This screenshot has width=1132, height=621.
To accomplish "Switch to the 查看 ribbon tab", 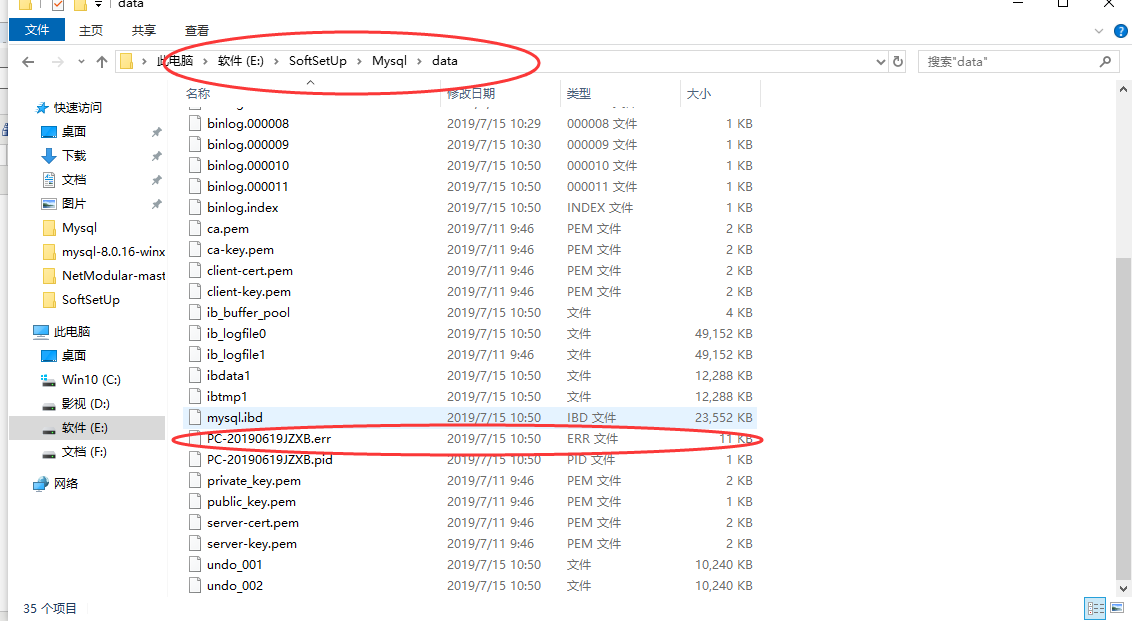I will tap(196, 30).
